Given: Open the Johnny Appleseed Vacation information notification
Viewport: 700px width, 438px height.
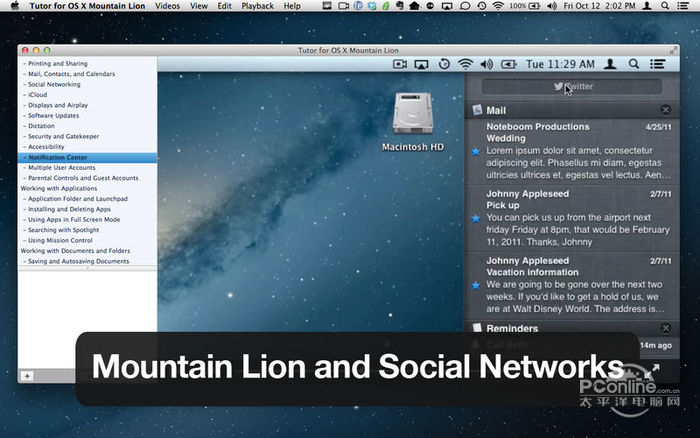Looking at the screenshot, I should click(572, 285).
